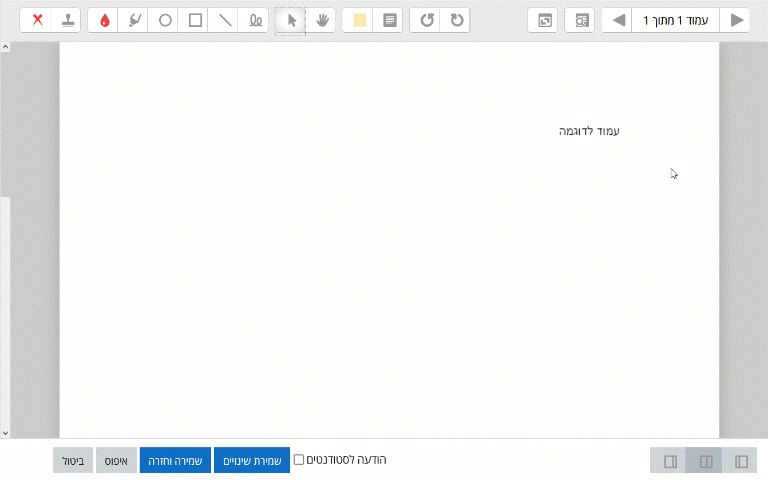Open the red X stamp picker

coord(37,20)
